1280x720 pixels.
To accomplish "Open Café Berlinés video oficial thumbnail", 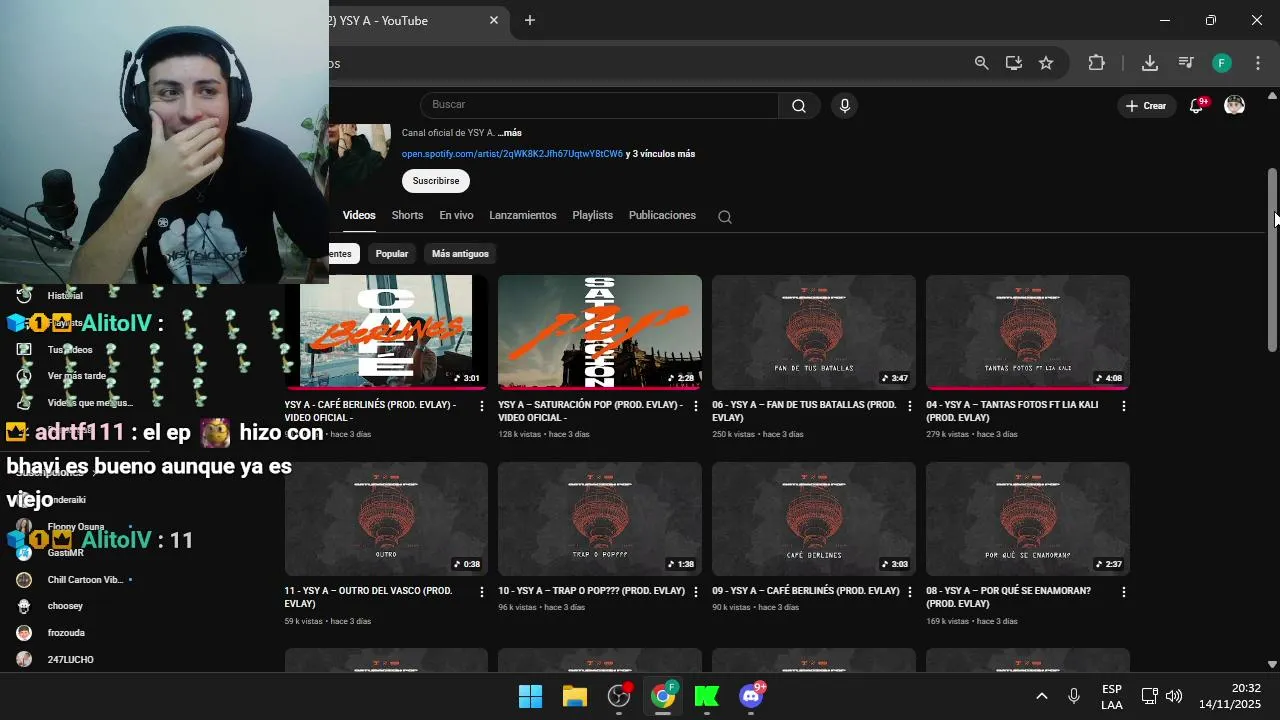I will 386,332.
